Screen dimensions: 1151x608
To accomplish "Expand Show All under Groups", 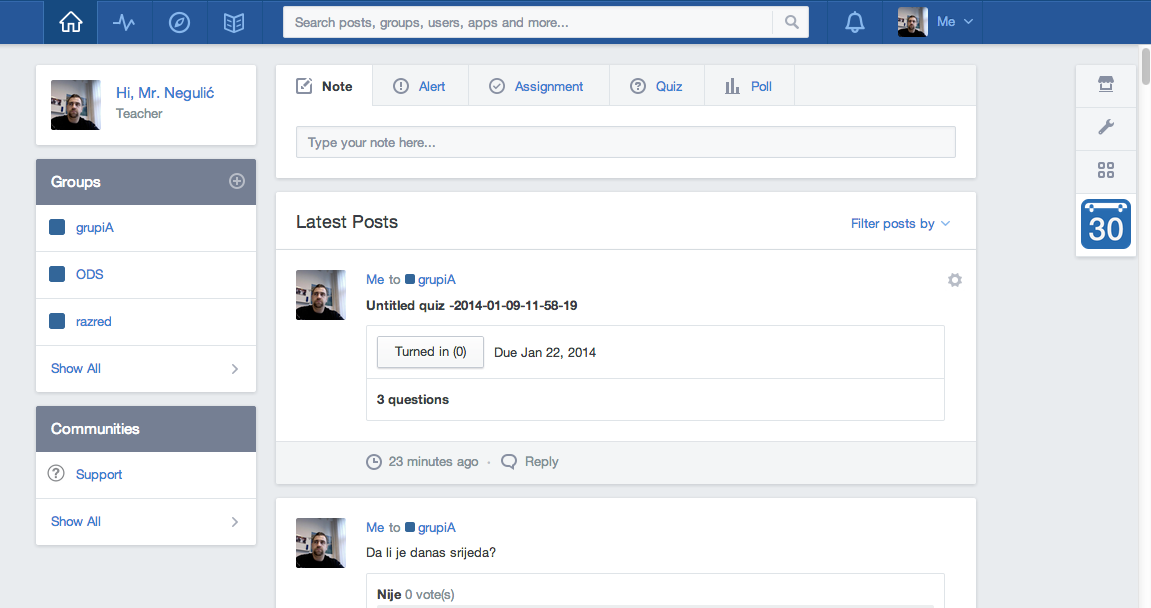I will coord(145,368).
